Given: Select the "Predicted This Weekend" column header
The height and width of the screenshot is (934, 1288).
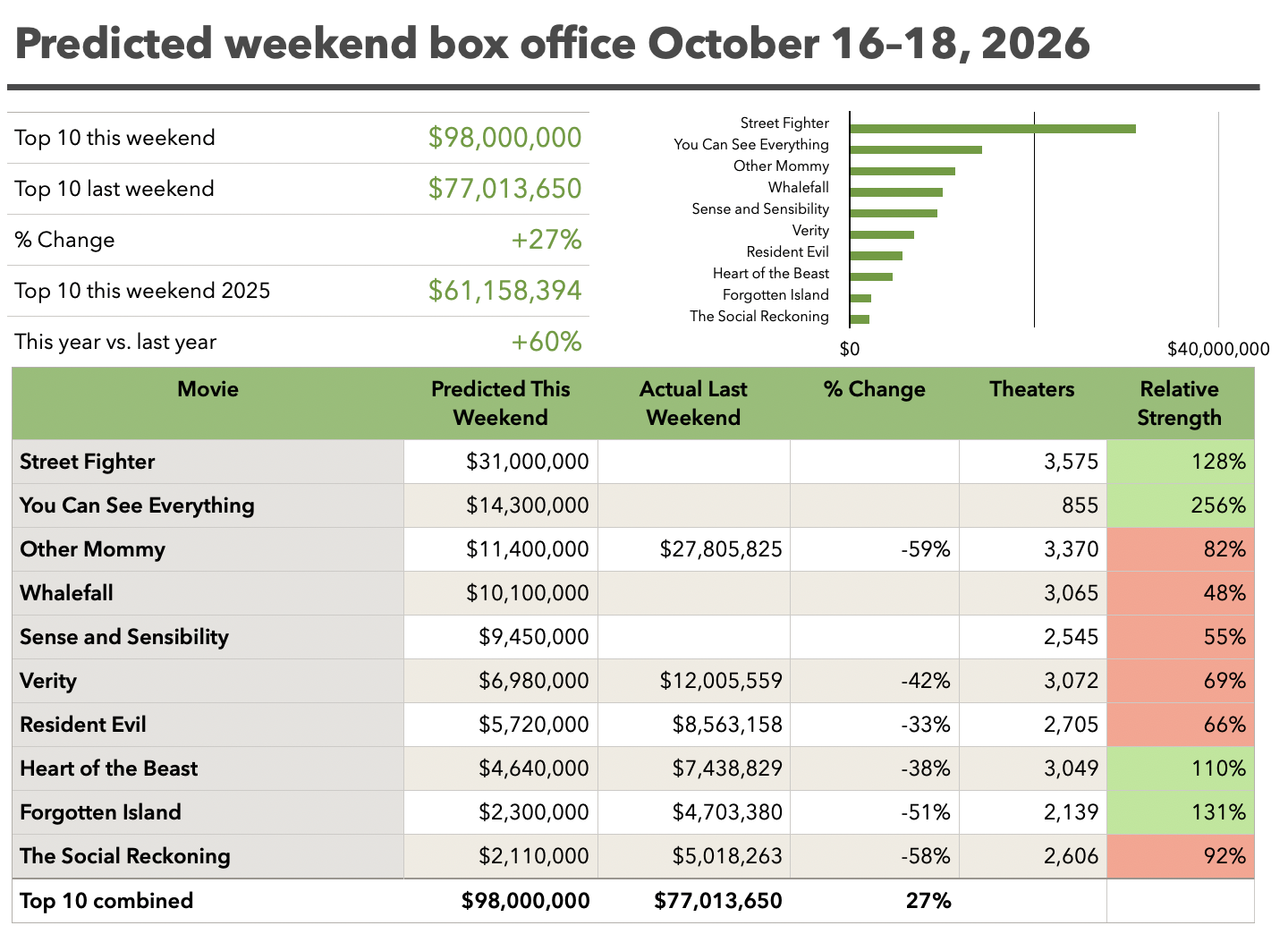Looking at the screenshot, I should (x=501, y=403).
